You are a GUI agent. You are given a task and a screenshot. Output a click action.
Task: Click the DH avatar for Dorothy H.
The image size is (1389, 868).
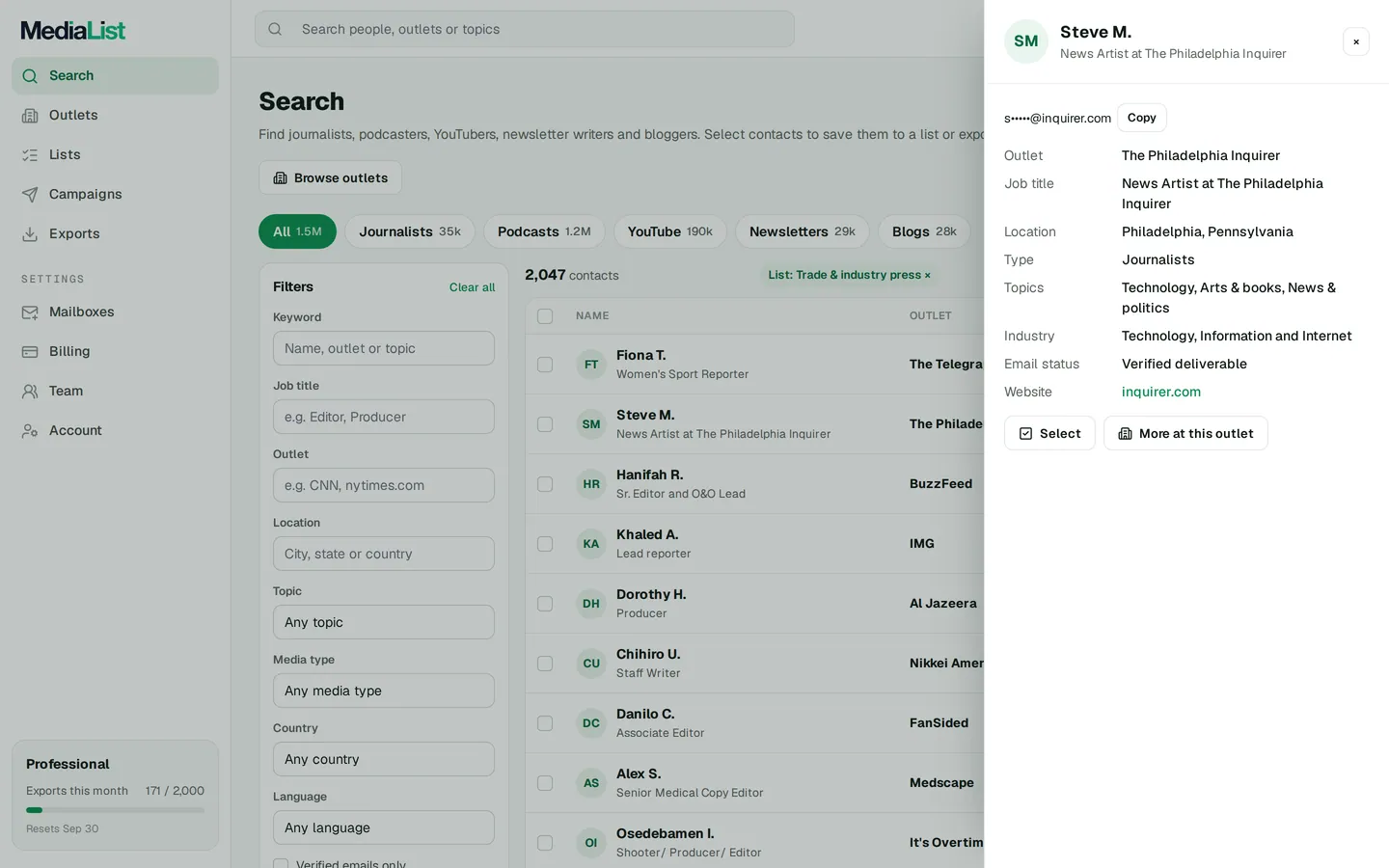[591, 604]
